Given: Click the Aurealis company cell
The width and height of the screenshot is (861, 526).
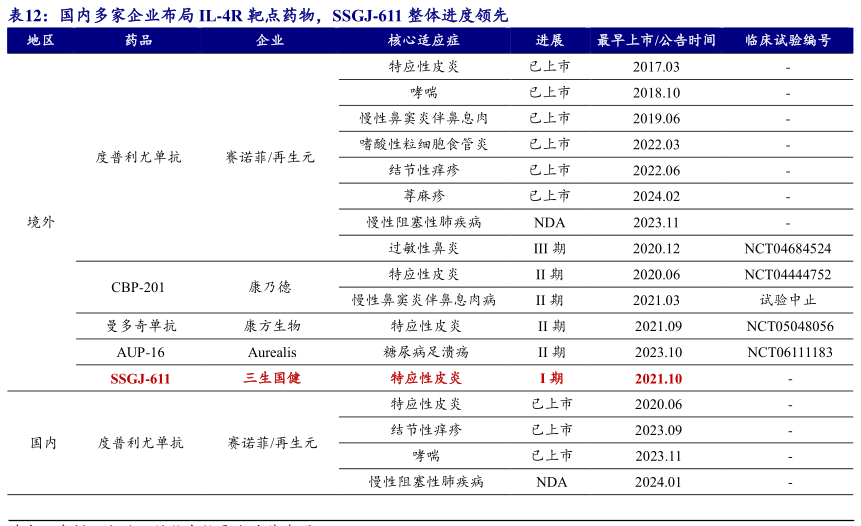Looking at the screenshot, I should pyautogui.click(x=272, y=352).
